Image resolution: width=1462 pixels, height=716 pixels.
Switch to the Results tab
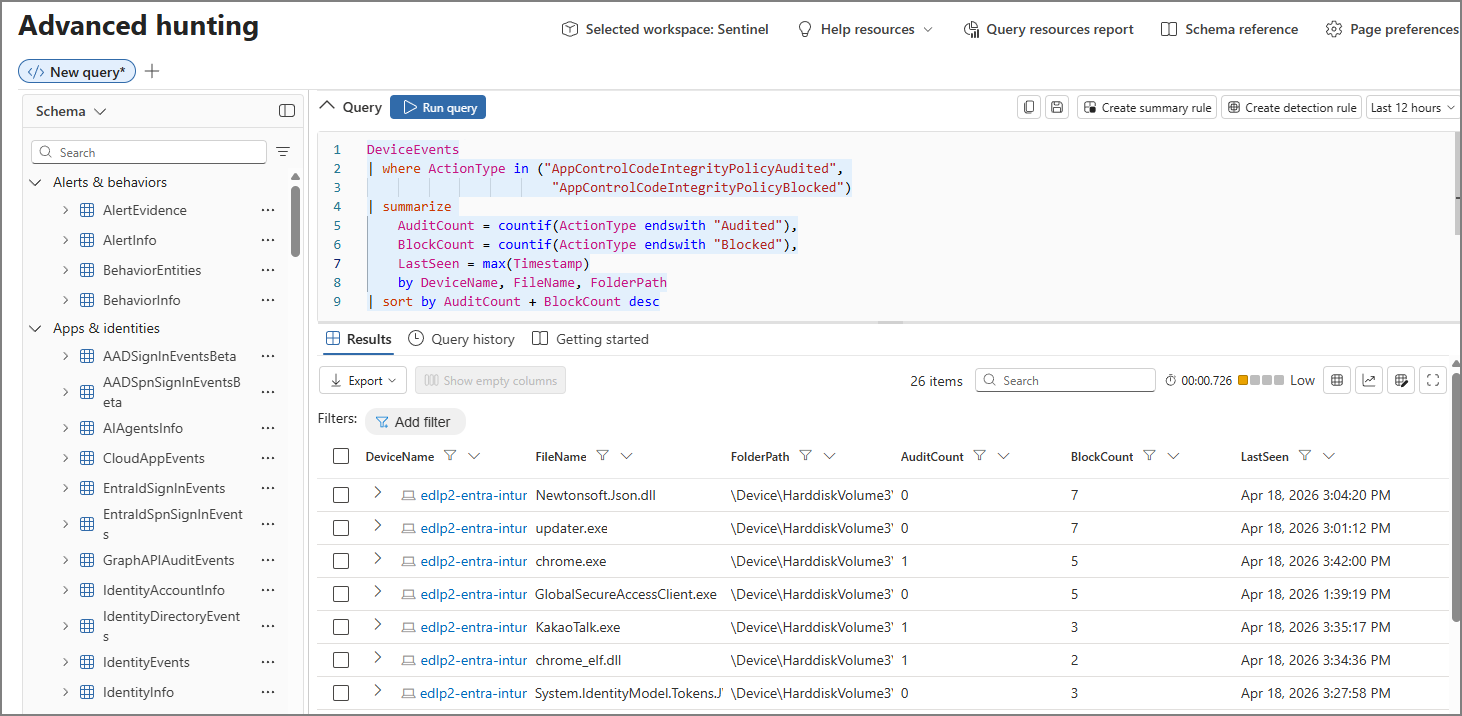pyautogui.click(x=359, y=339)
